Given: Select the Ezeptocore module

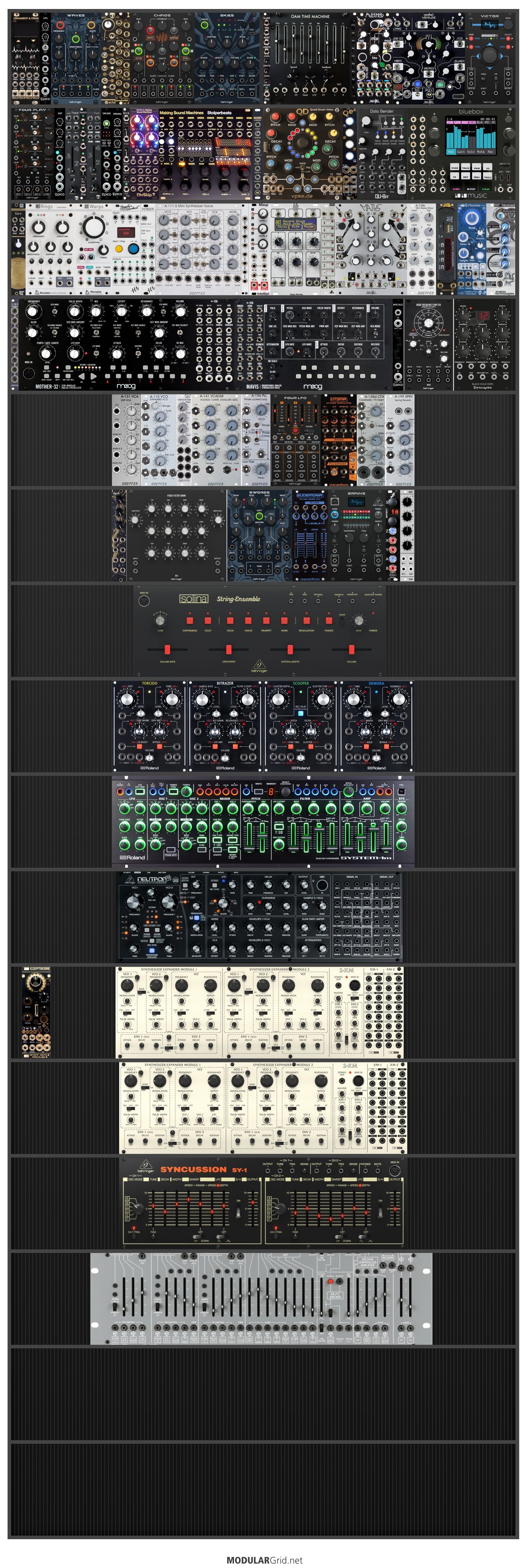Looking at the screenshot, I should 36,1012.
